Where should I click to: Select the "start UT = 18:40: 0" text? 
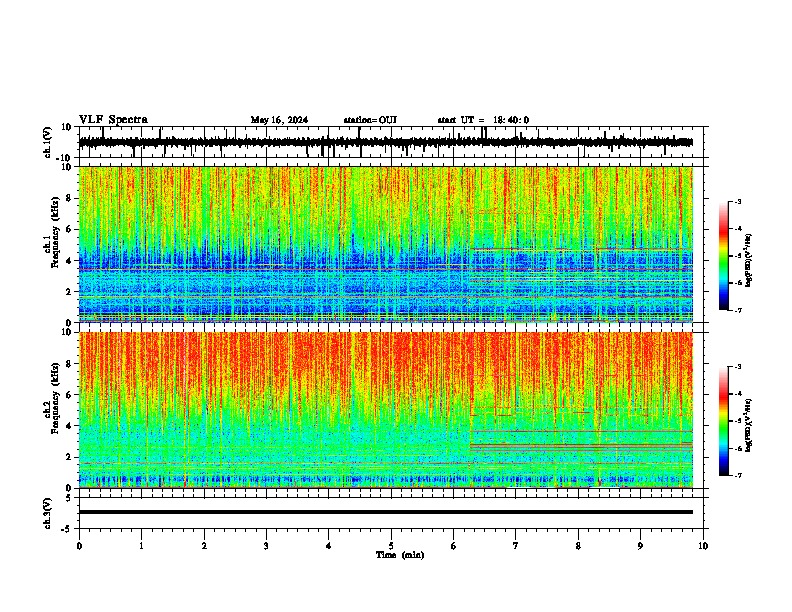(483, 120)
